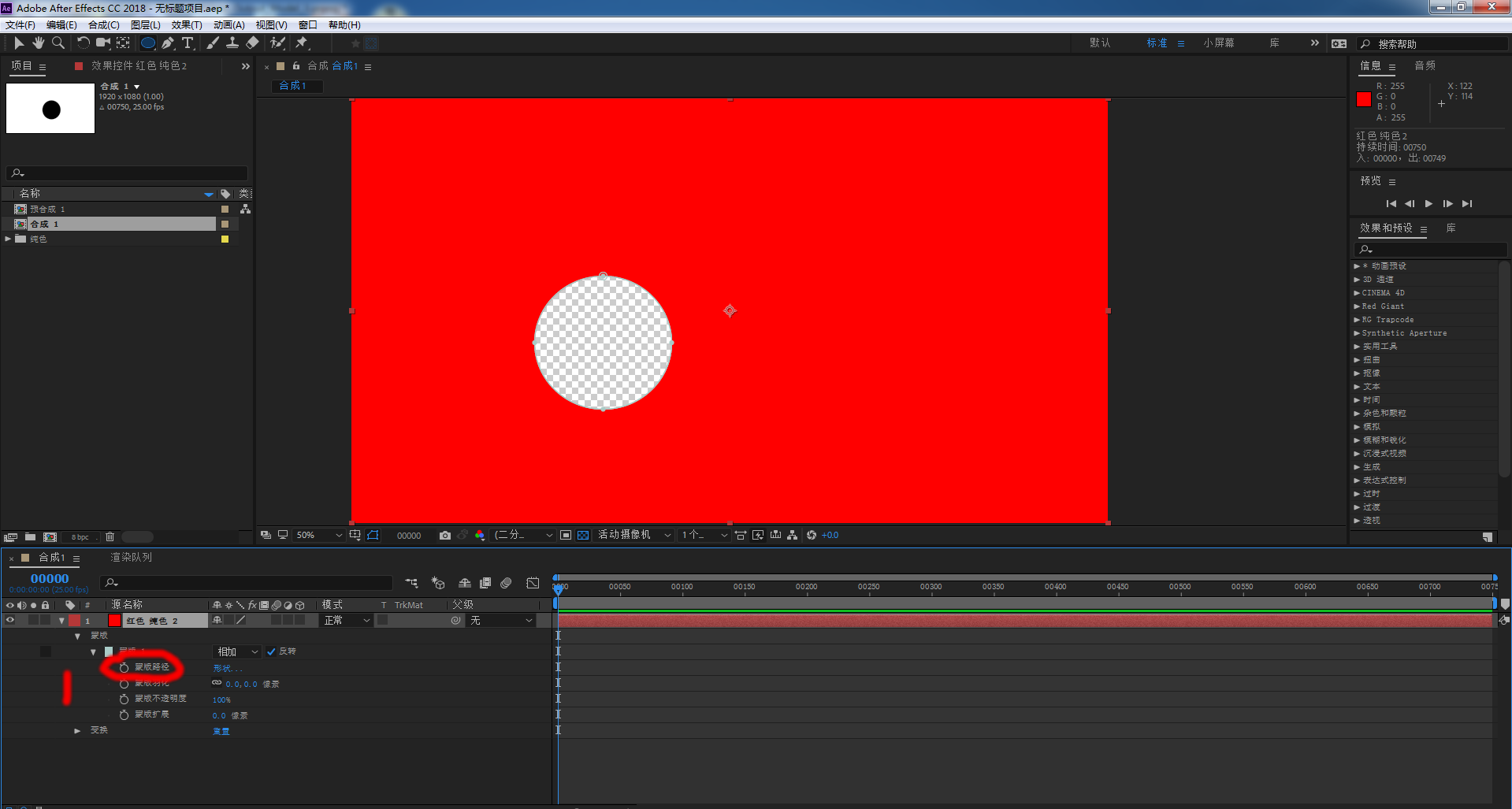Viewport: 1512px width, 809px height.
Task: Click the composition mini-flowchart icon in timeline
Action: [411, 583]
